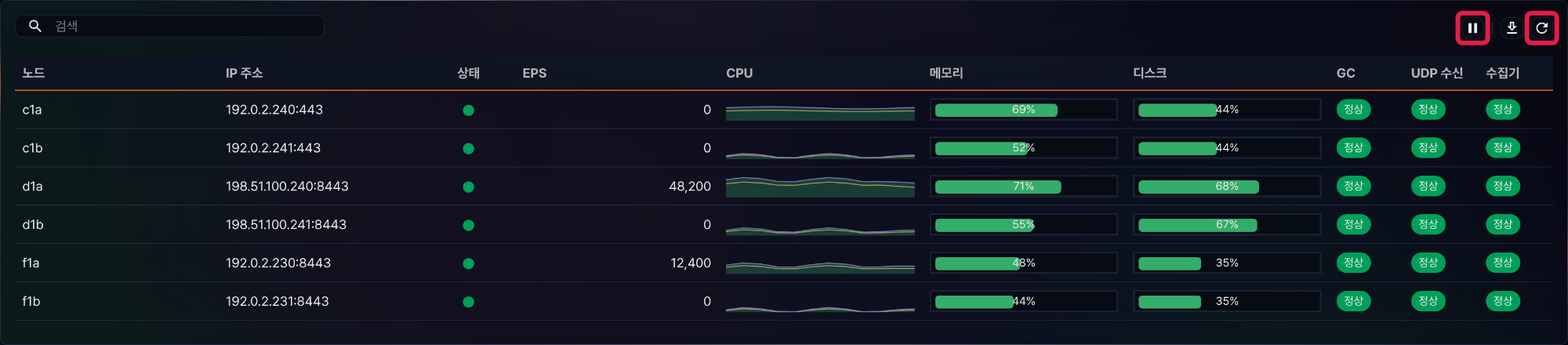The image size is (1568, 345).
Task: Pause the auto-refresh
Action: tap(1472, 28)
